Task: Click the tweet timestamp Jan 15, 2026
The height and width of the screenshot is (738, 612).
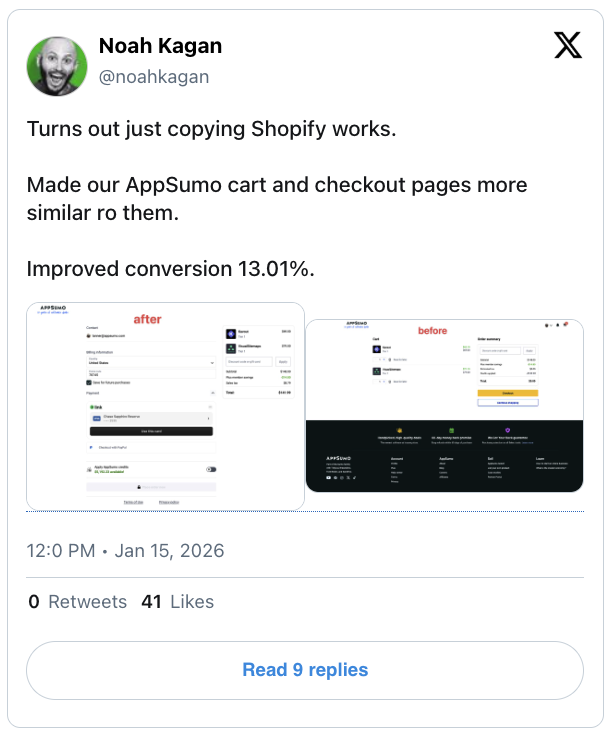Action: [169, 551]
